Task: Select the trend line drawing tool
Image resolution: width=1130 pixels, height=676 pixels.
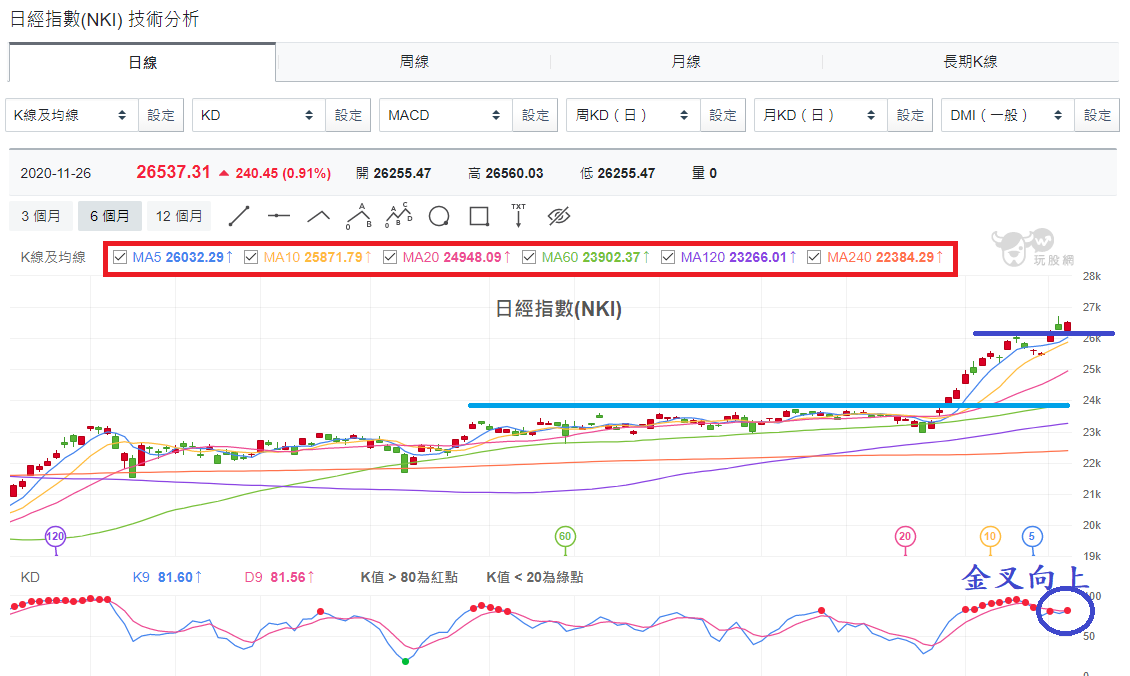Action: point(239,216)
